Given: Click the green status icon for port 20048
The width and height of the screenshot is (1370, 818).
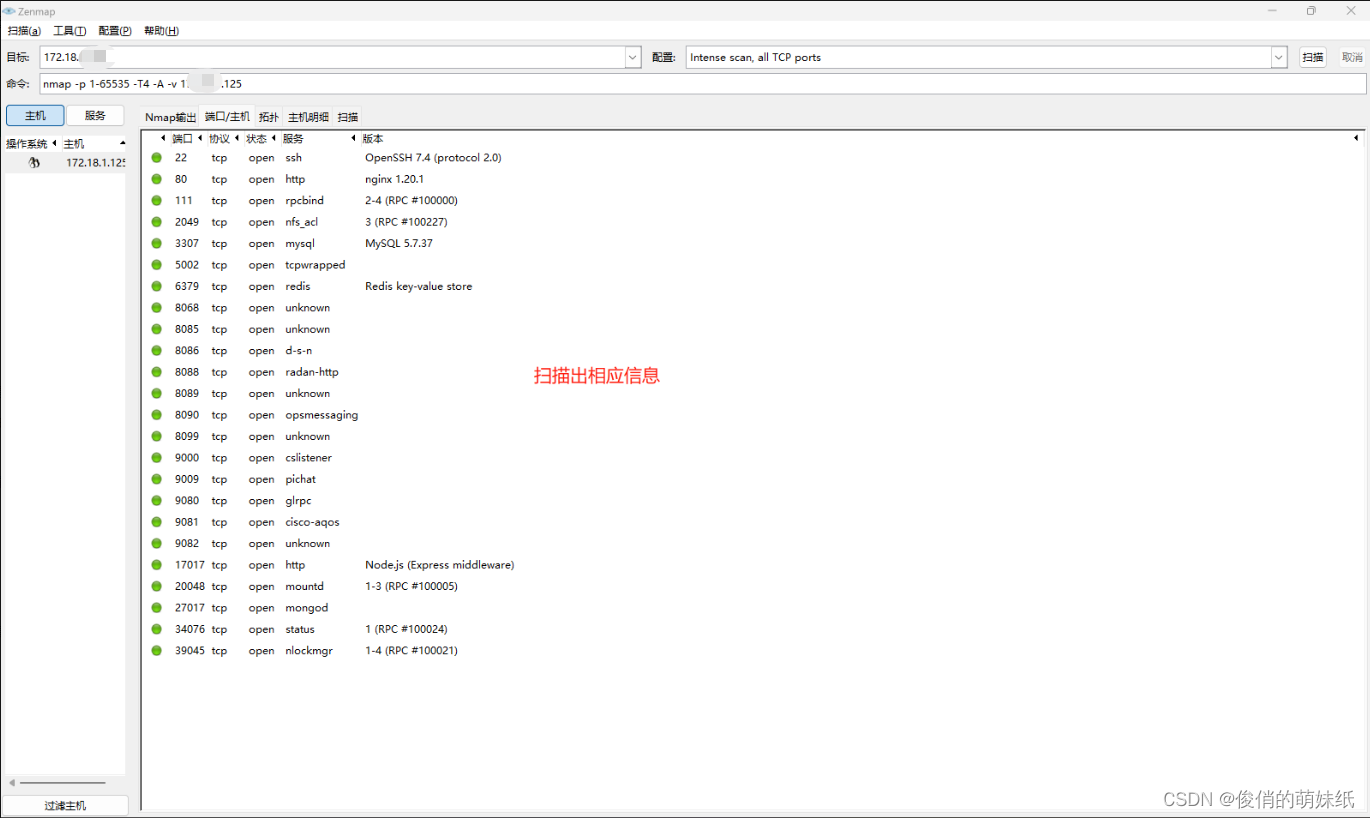Looking at the screenshot, I should point(156,586).
